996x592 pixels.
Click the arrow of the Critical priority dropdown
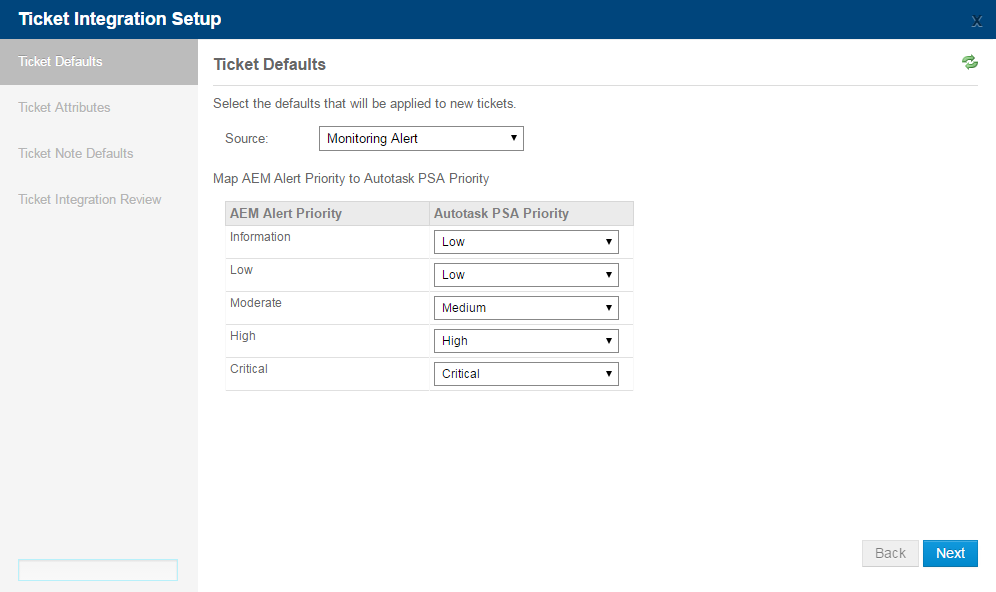pos(609,373)
